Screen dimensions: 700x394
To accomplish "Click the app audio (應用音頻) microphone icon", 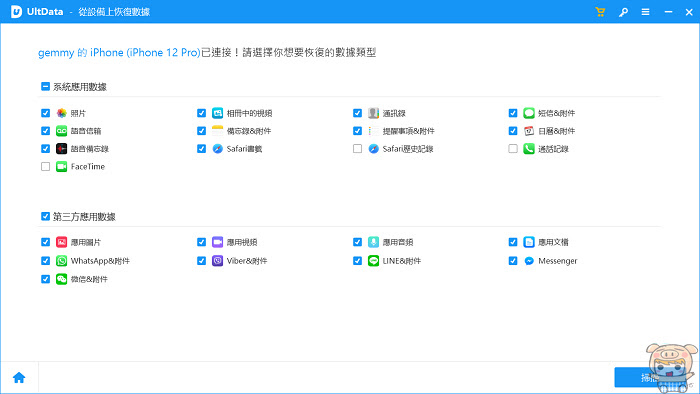I will [x=373, y=242].
